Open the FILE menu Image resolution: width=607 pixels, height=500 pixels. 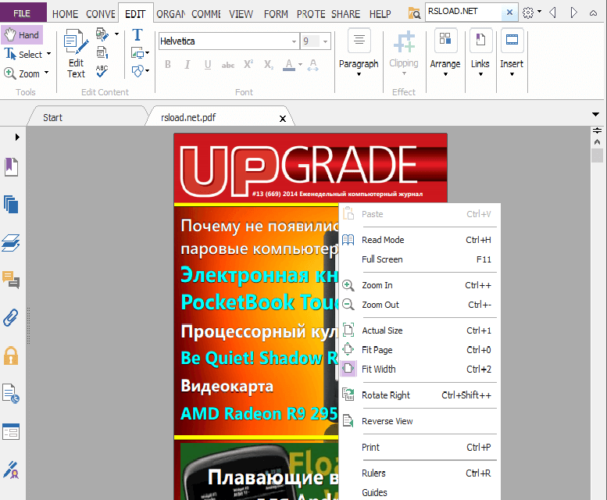click(22, 14)
